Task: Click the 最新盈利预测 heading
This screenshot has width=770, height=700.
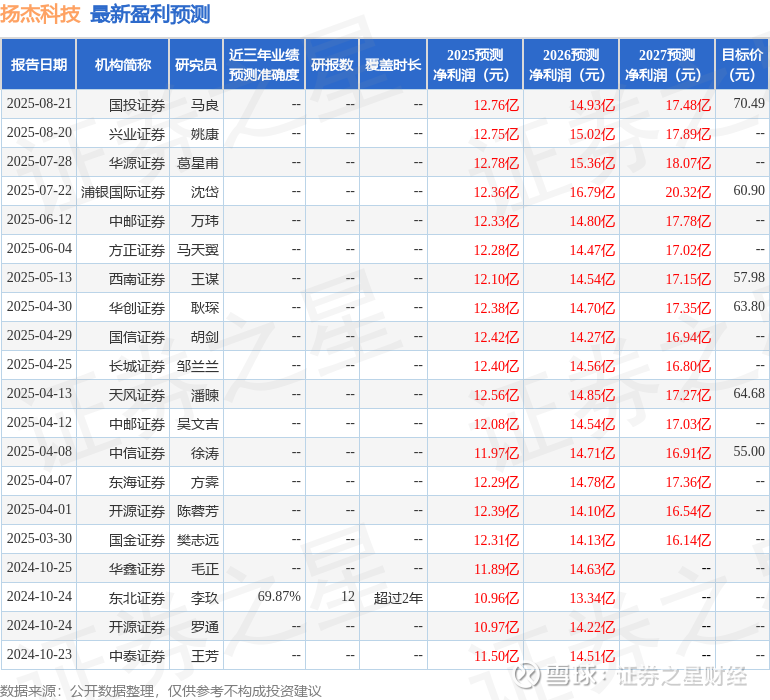Action: (x=150, y=14)
